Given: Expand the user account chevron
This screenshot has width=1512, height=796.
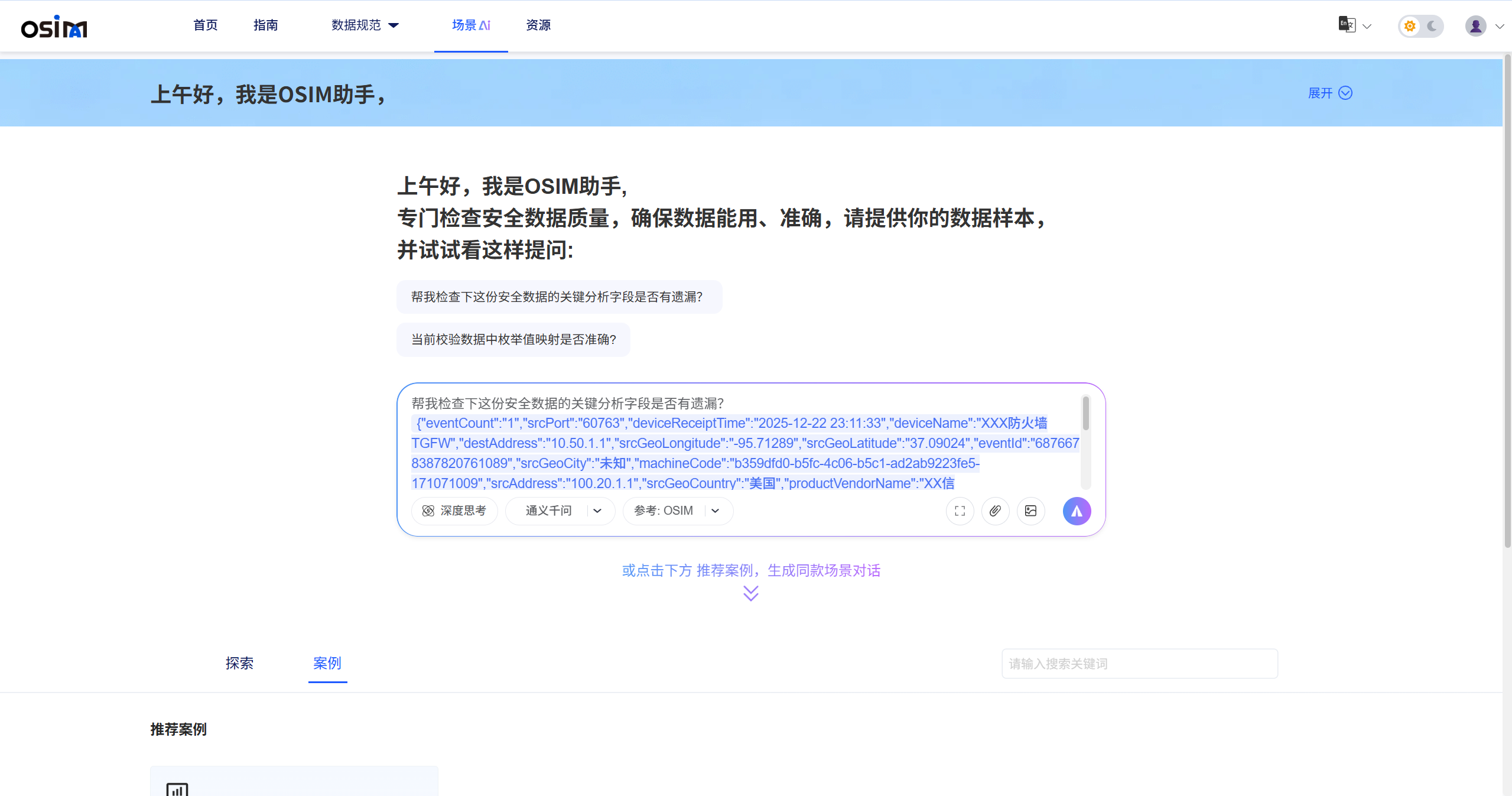Looking at the screenshot, I should click(x=1500, y=27).
